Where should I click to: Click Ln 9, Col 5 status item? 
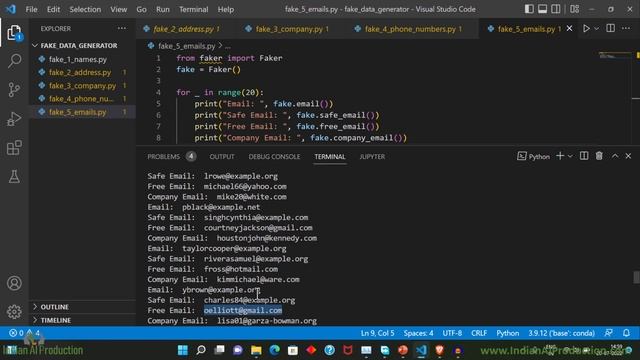378,333
